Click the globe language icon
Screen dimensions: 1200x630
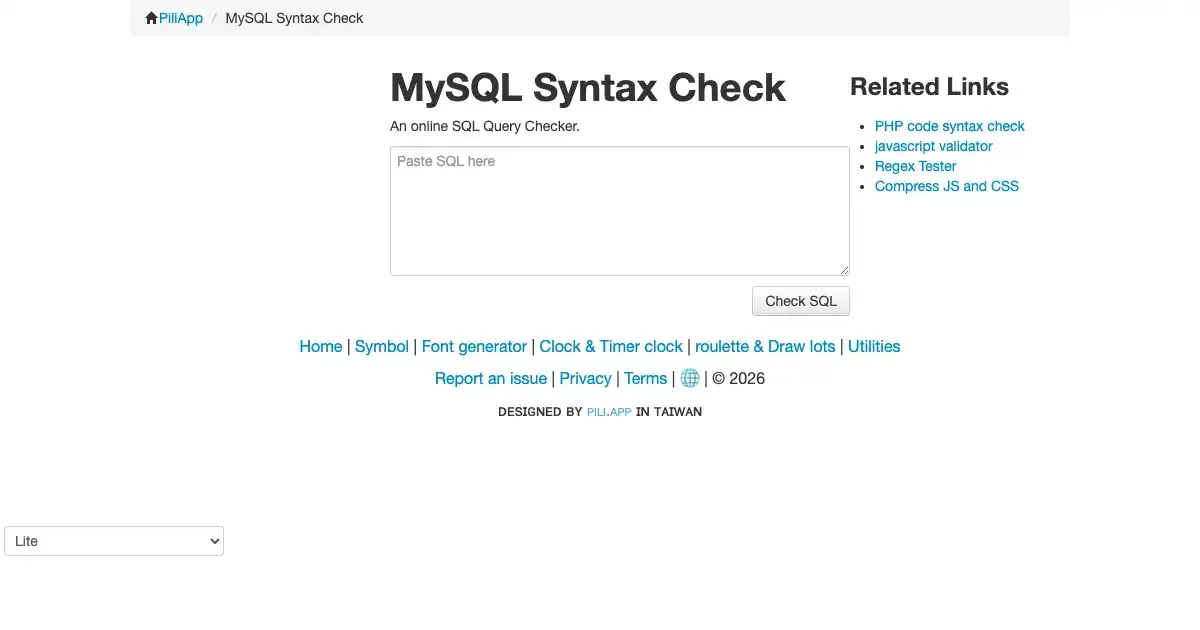coord(690,378)
